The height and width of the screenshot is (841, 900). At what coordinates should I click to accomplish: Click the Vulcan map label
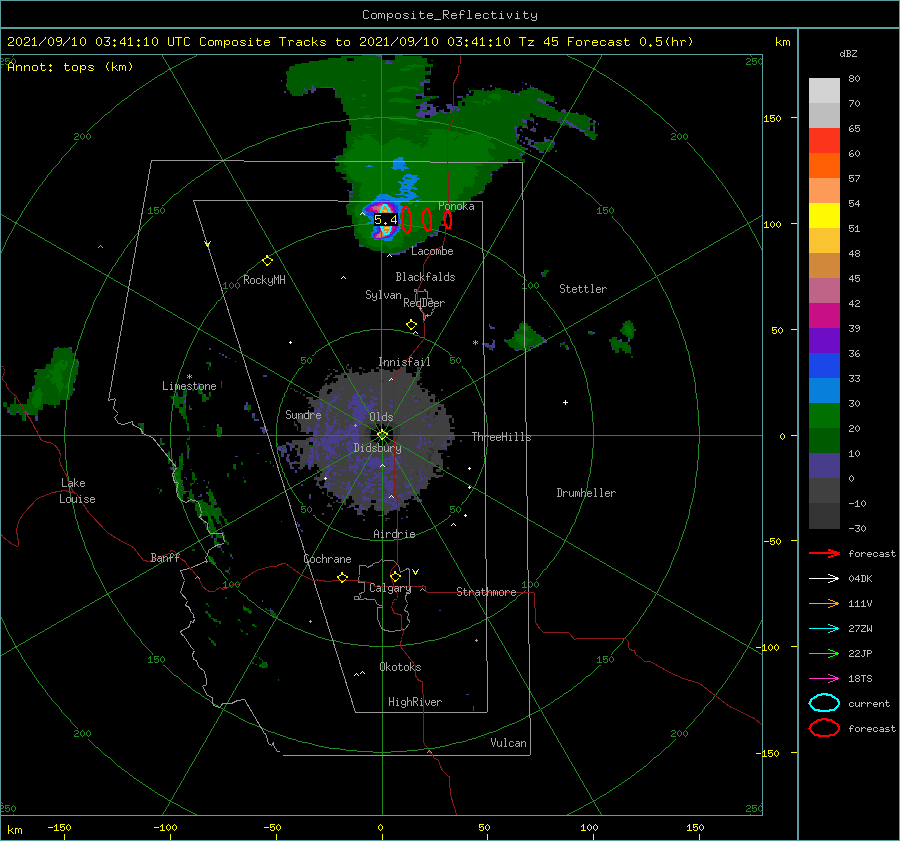[509, 743]
